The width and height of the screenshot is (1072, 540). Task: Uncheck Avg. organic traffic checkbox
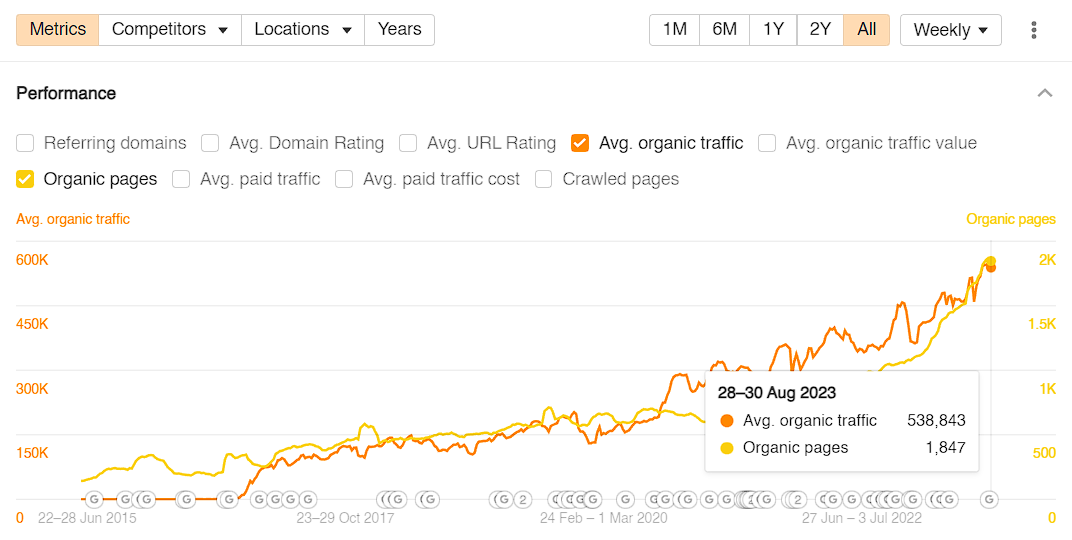[580, 143]
